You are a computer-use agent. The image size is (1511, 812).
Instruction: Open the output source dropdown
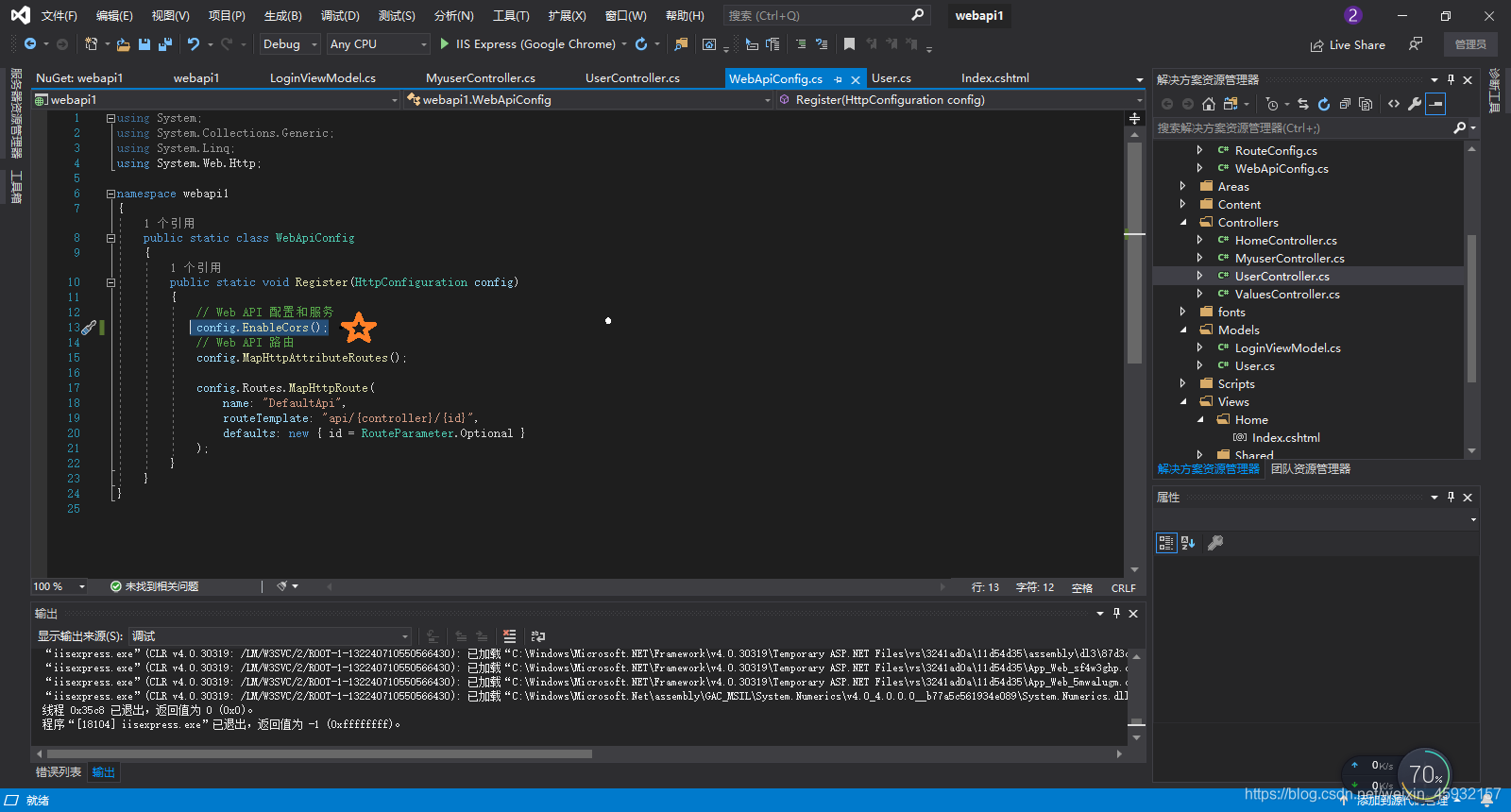[x=270, y=636]
